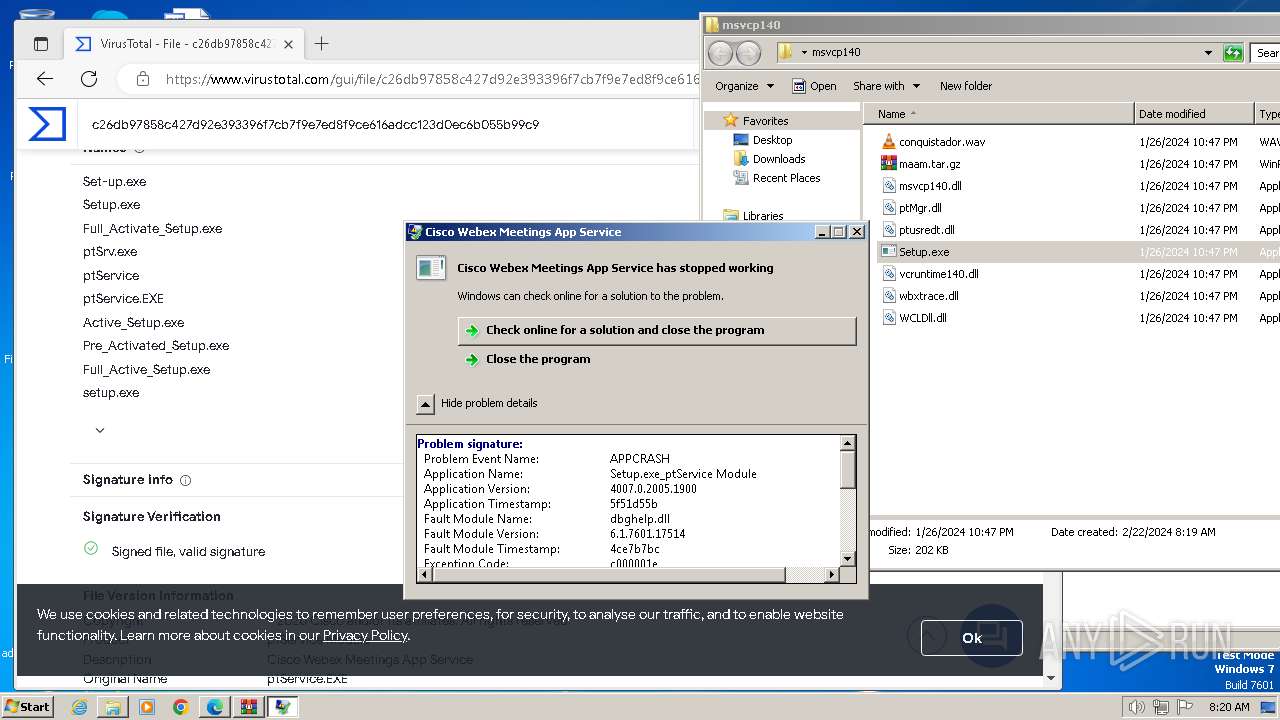Switch to Microsoft Edge in the taskbar

click(214, 707)
